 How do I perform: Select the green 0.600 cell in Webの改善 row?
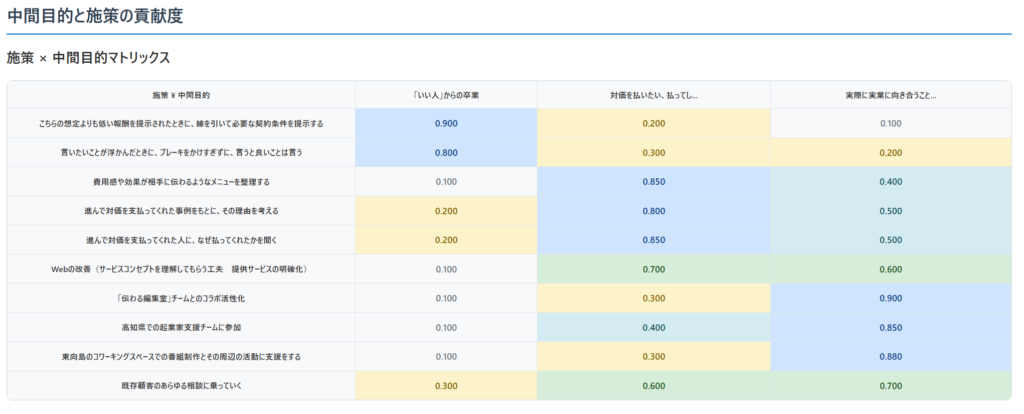click(890, 269)
